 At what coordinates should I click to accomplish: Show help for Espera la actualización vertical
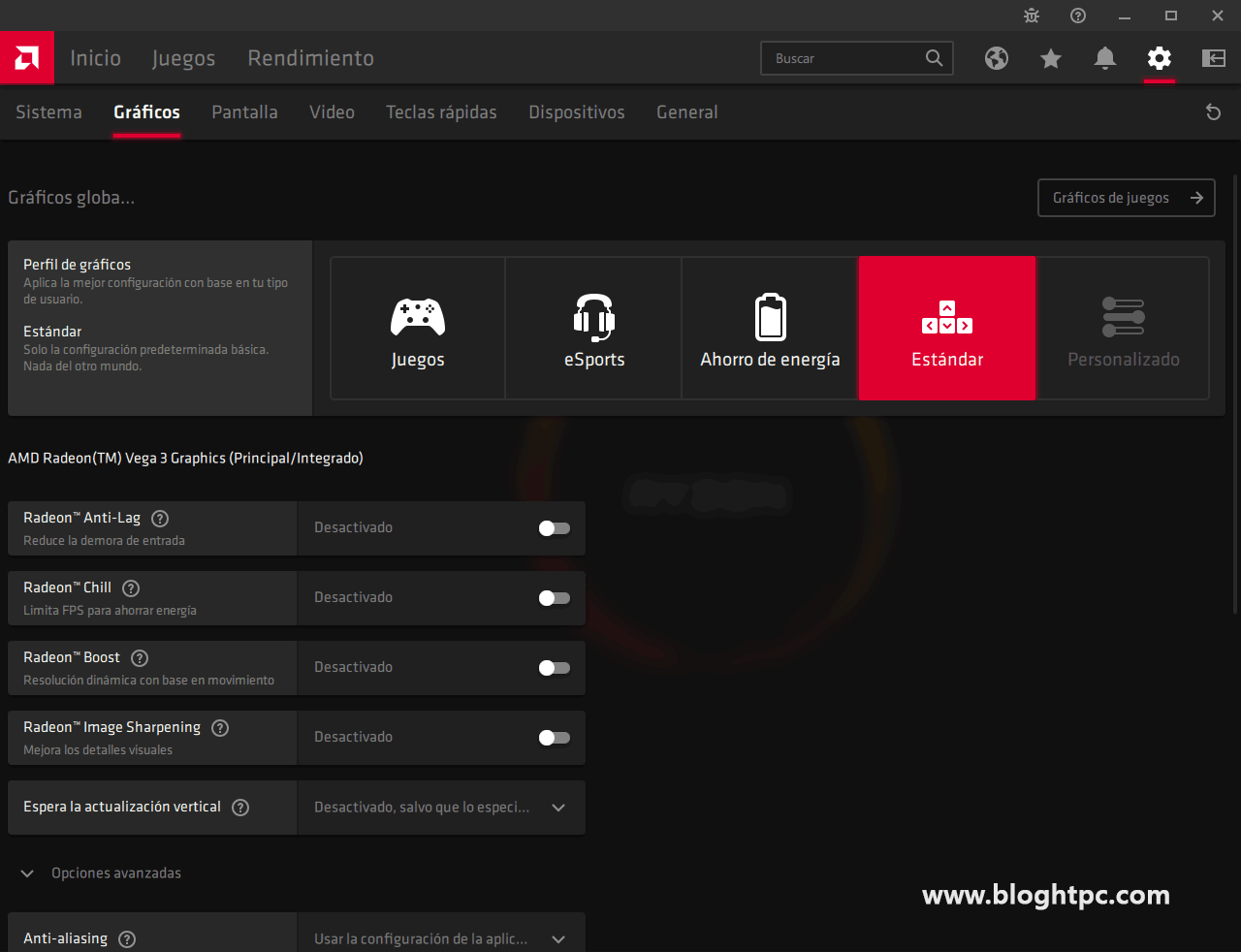tap(241, 808)
